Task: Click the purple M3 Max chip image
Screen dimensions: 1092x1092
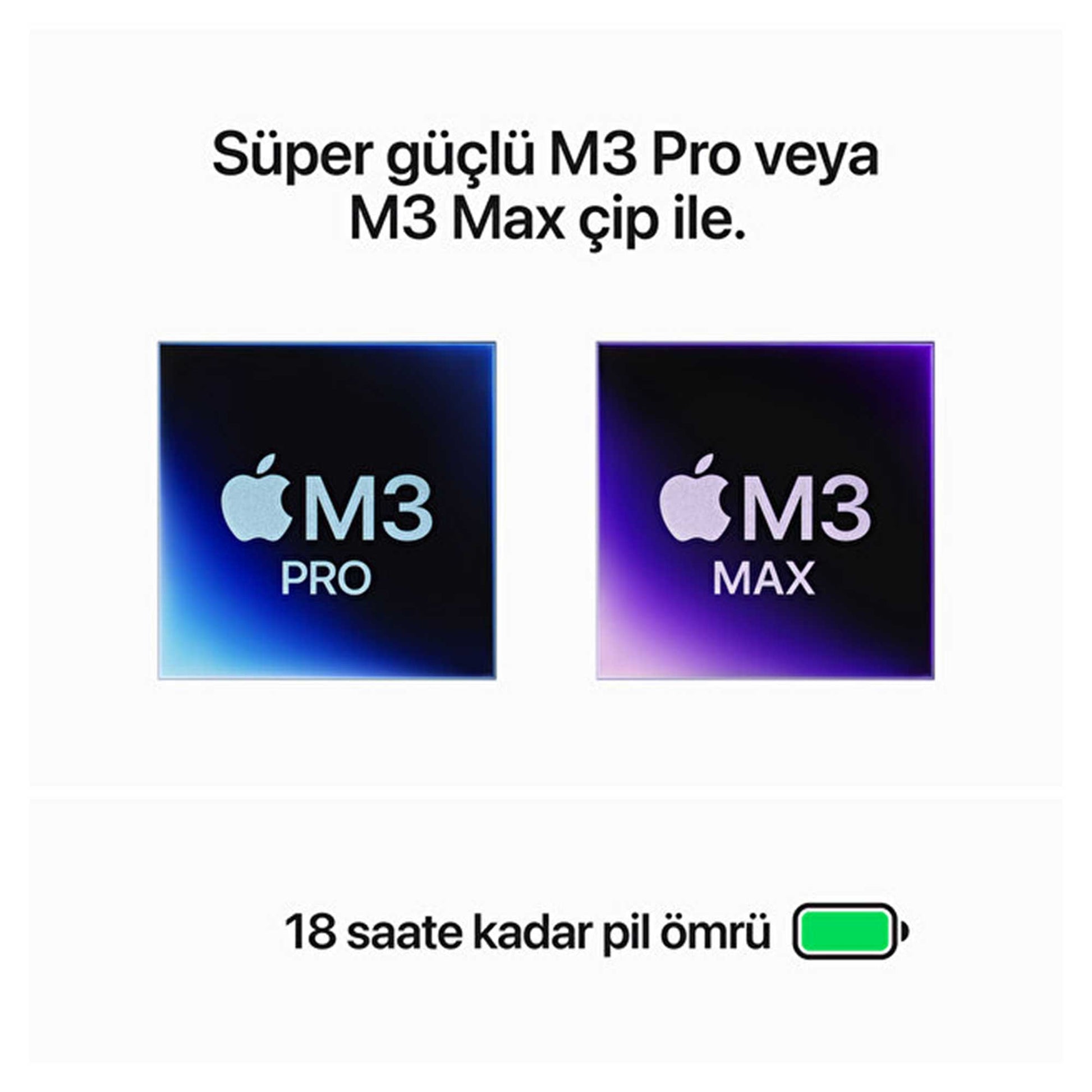Action: [765, 511]
